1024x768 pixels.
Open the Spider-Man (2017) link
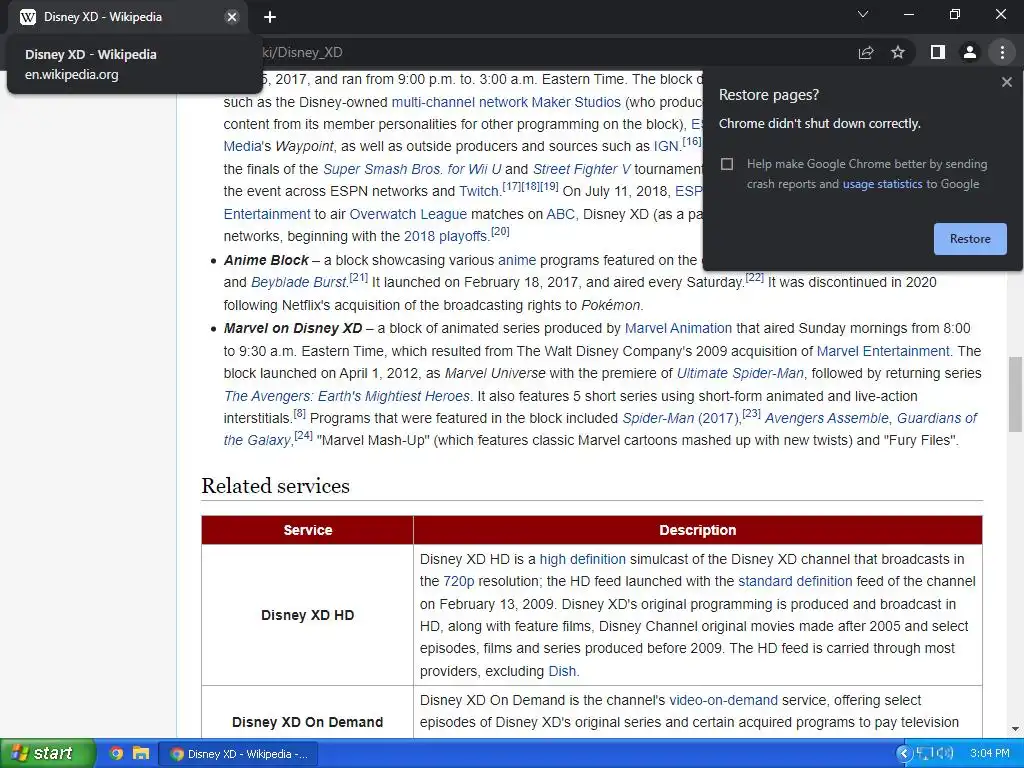(x=680, y=419)
